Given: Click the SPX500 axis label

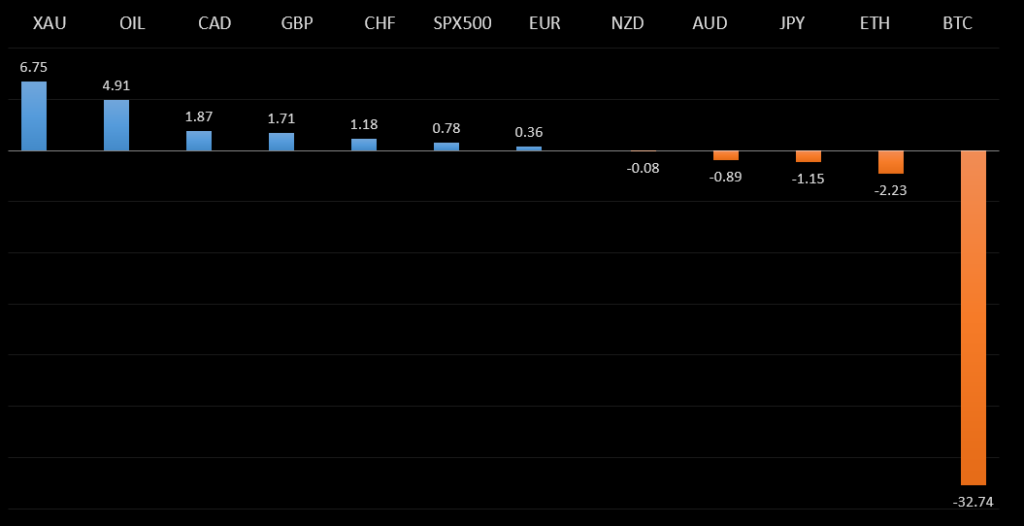Looking at the screenshot, I should (462, 23).
